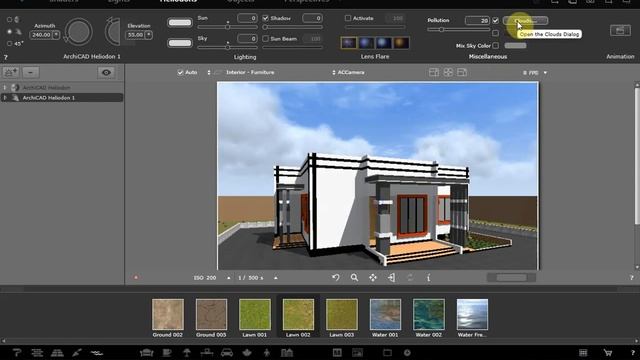Enable the Sun Beam checkbox
Screen dimensions: 640x360
tap(266, 39)
